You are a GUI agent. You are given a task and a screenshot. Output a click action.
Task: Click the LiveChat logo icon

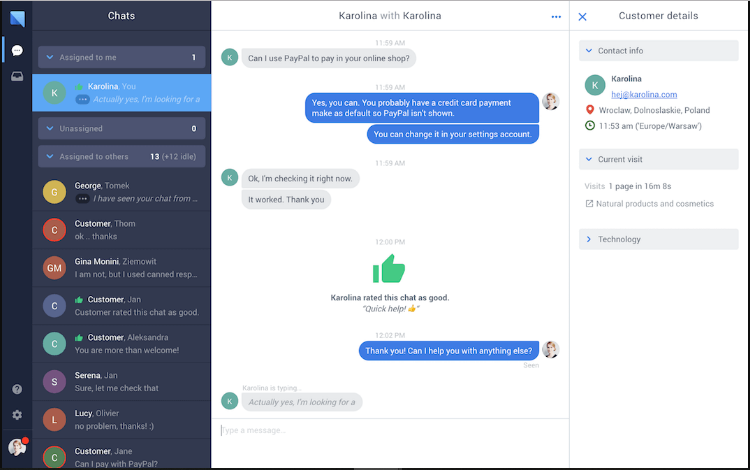17,18
